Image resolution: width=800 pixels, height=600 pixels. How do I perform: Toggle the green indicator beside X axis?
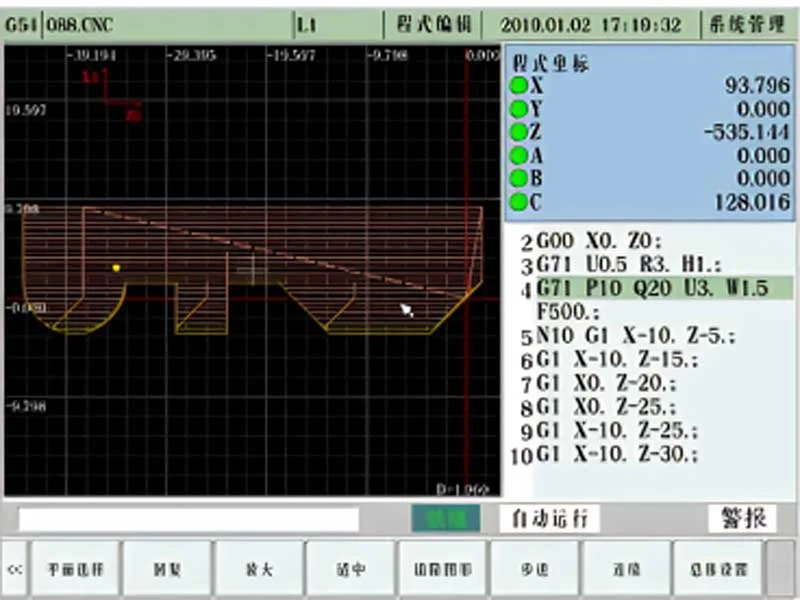pos(519,86)
